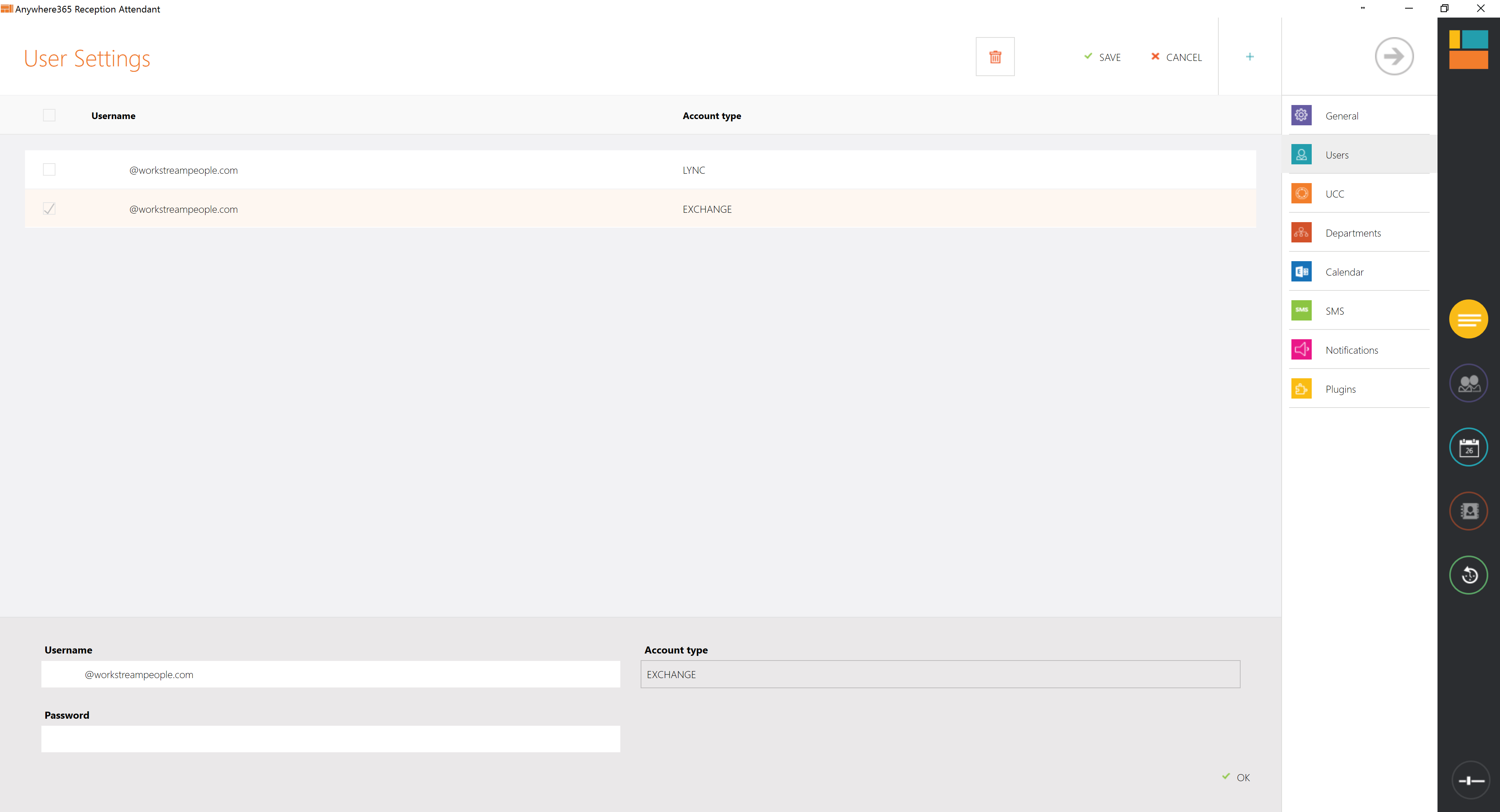Select the General settings tab
Viewport: 1500px width, 812px height.
click(1341, 115)
